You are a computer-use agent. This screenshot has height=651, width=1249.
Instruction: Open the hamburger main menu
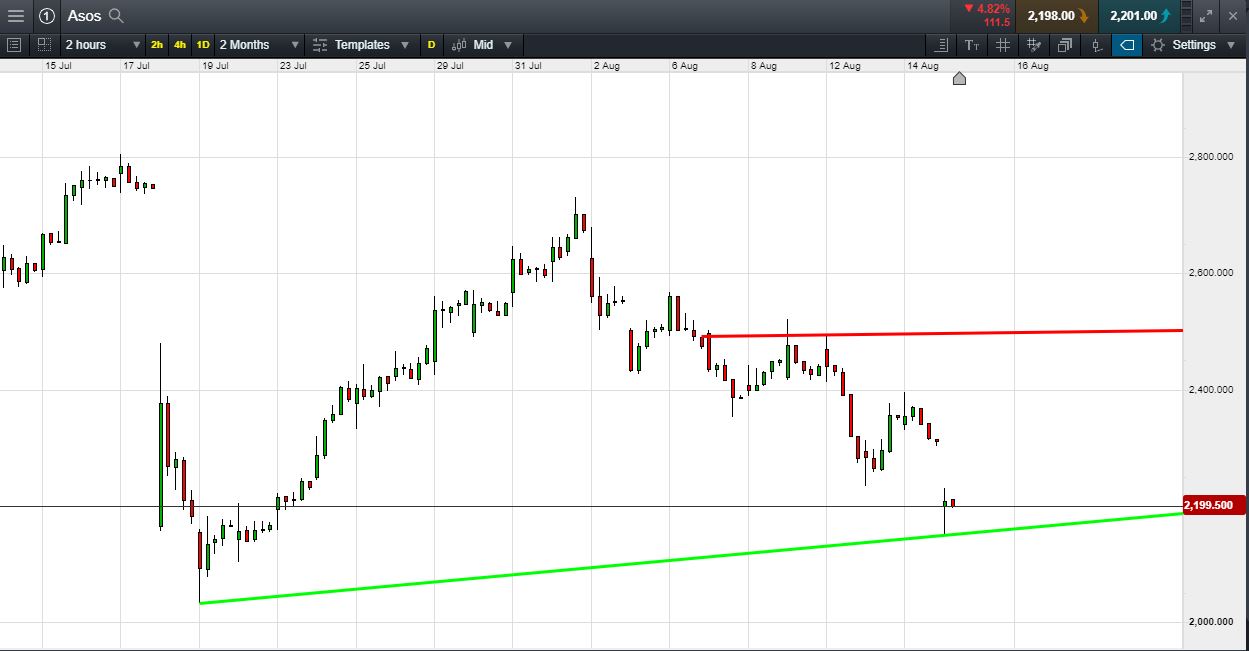click(x=15, y=15)
